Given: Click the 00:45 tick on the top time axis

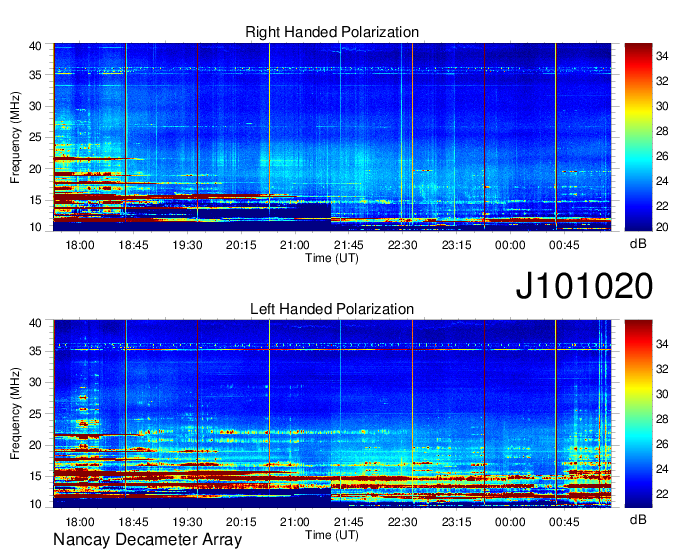Looking at the screenshot, I should 564,245.
